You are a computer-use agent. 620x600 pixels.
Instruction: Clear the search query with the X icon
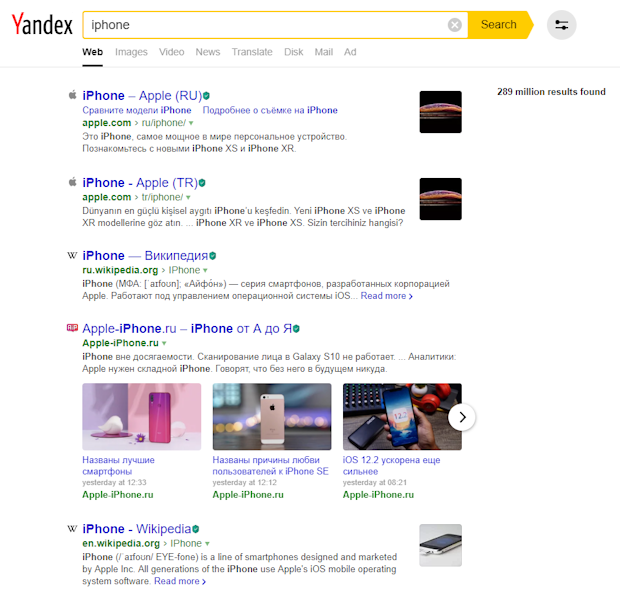[454, 25]
